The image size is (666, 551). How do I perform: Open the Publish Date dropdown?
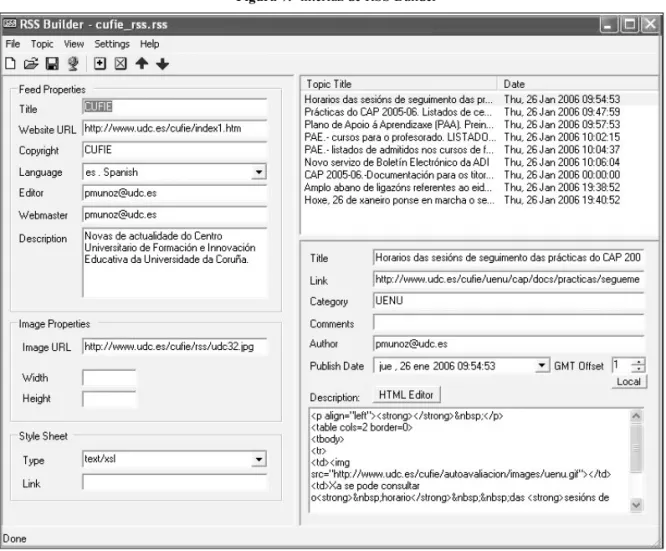[541, 365]
